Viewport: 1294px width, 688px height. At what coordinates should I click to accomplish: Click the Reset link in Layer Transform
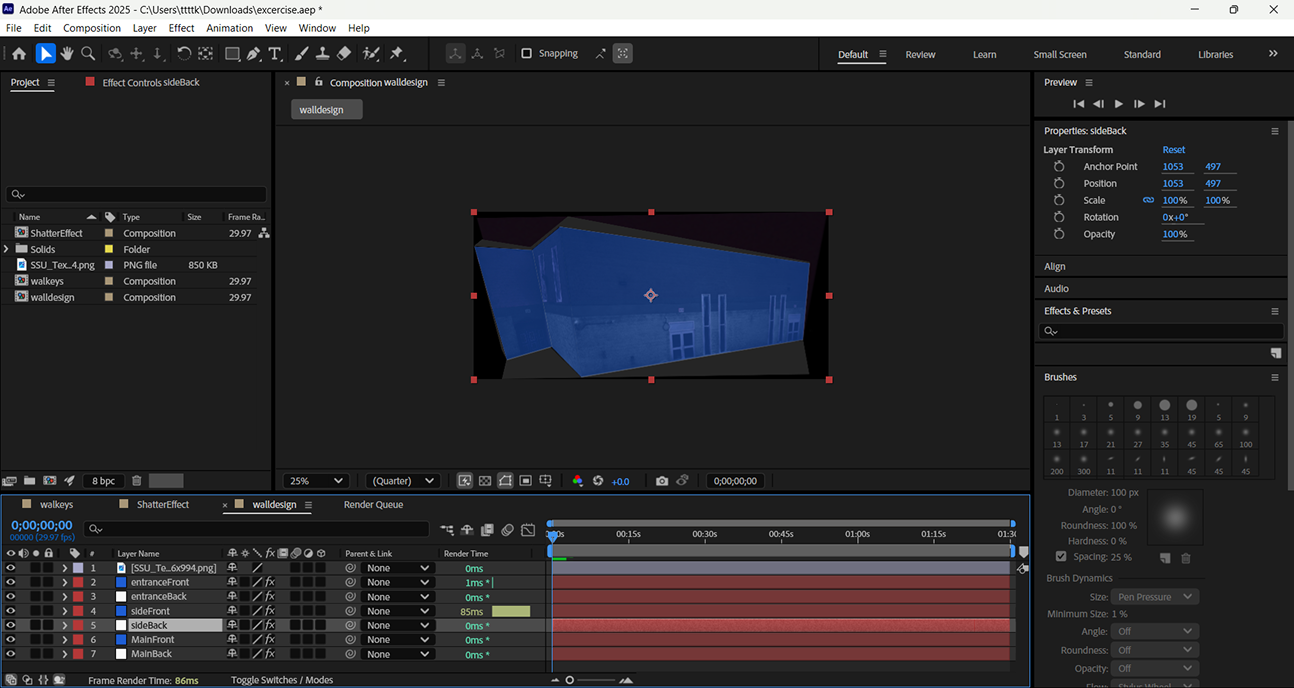[x=1174, y=149]
